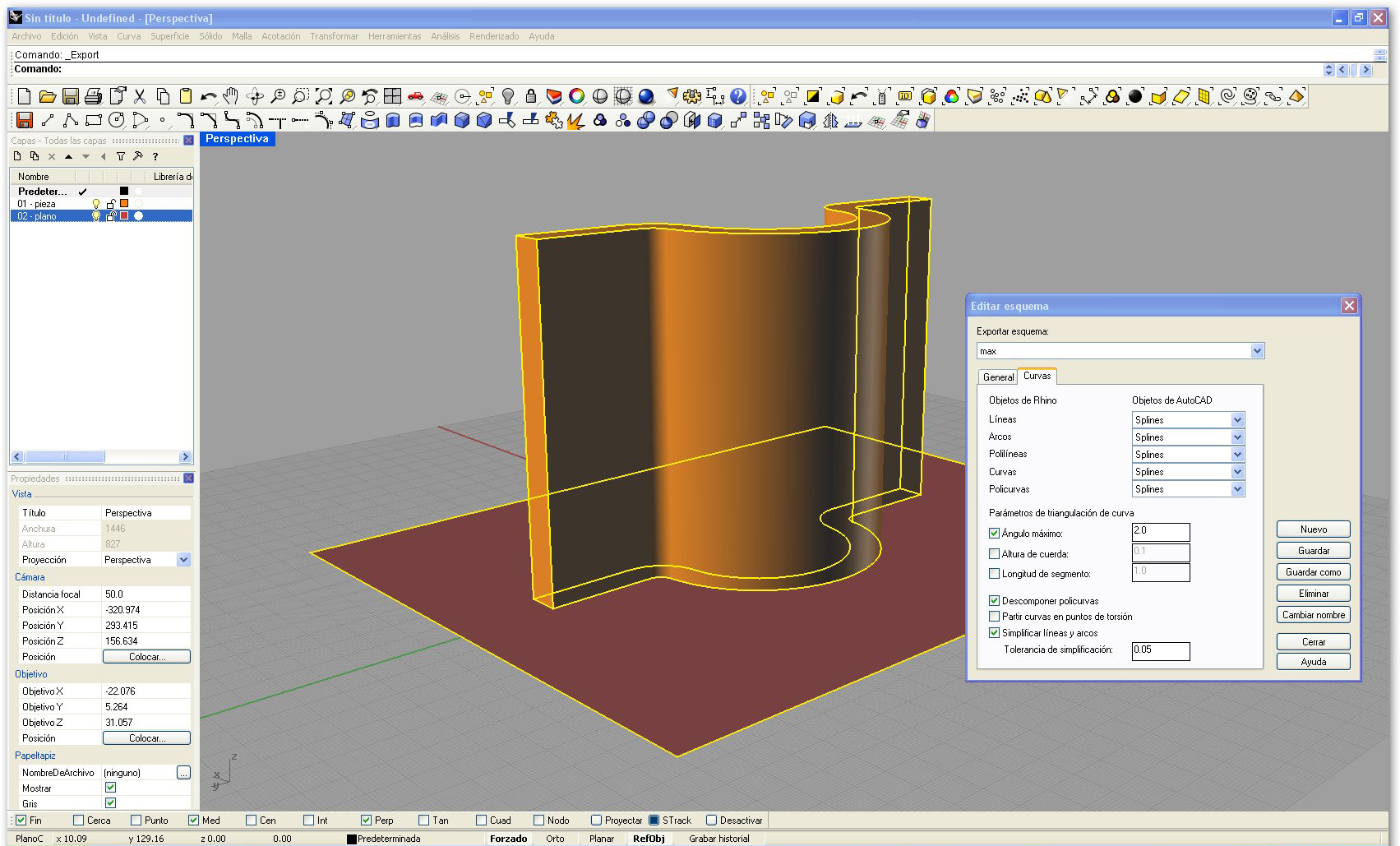
Task: Click the black color swatch of Predeterminada layer
Action: tap(124, 192)
